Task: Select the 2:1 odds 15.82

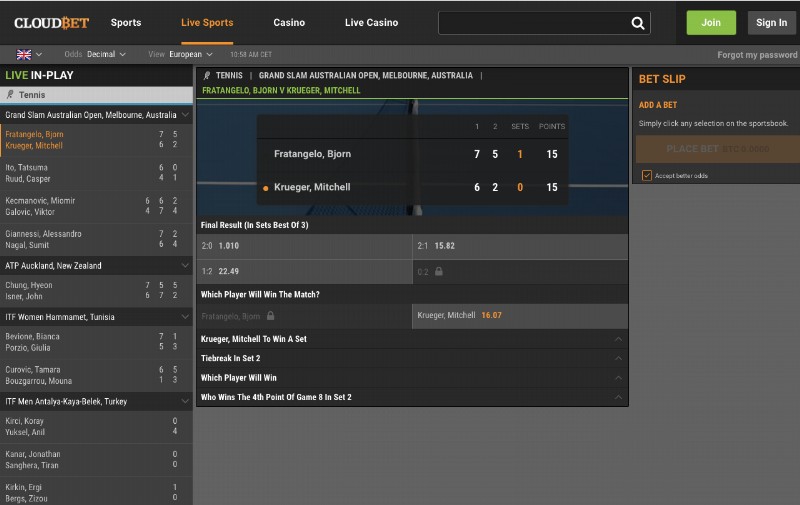Action: click(x=520, y=246)
